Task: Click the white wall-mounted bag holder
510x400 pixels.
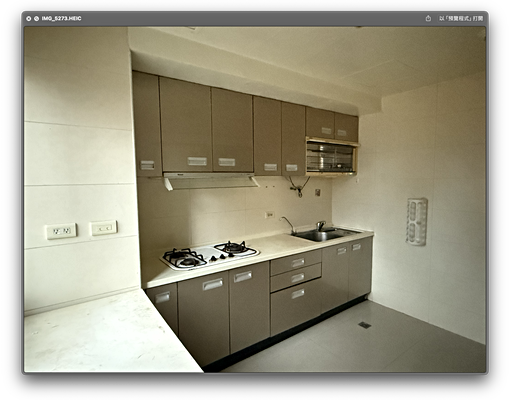Action: tap(416, 222)
